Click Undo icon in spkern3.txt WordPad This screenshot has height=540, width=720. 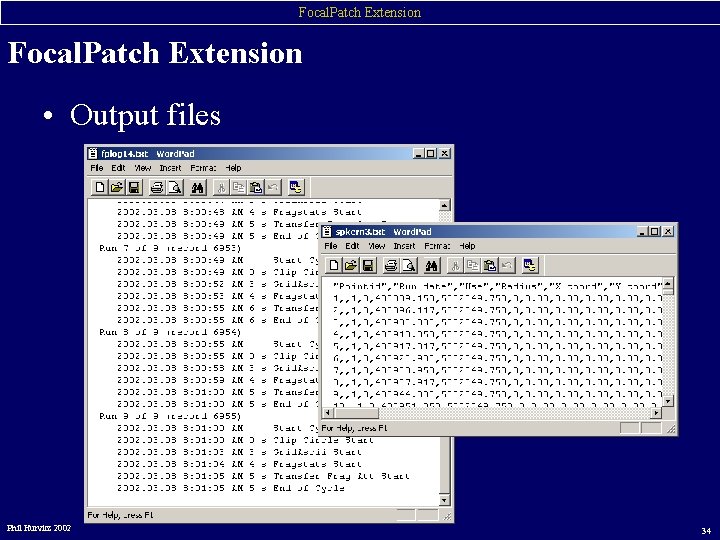coord(507,265)
